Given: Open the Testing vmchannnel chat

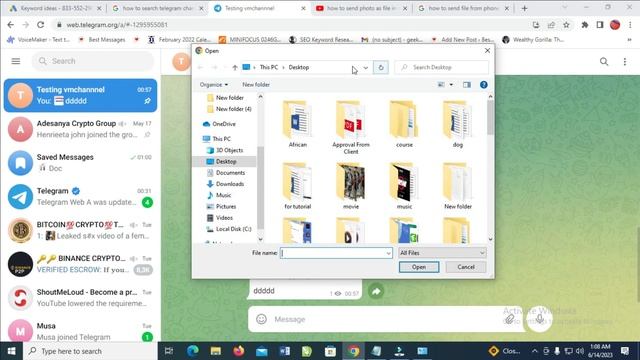Looking at the screenshot, I should tap(80, 95).
